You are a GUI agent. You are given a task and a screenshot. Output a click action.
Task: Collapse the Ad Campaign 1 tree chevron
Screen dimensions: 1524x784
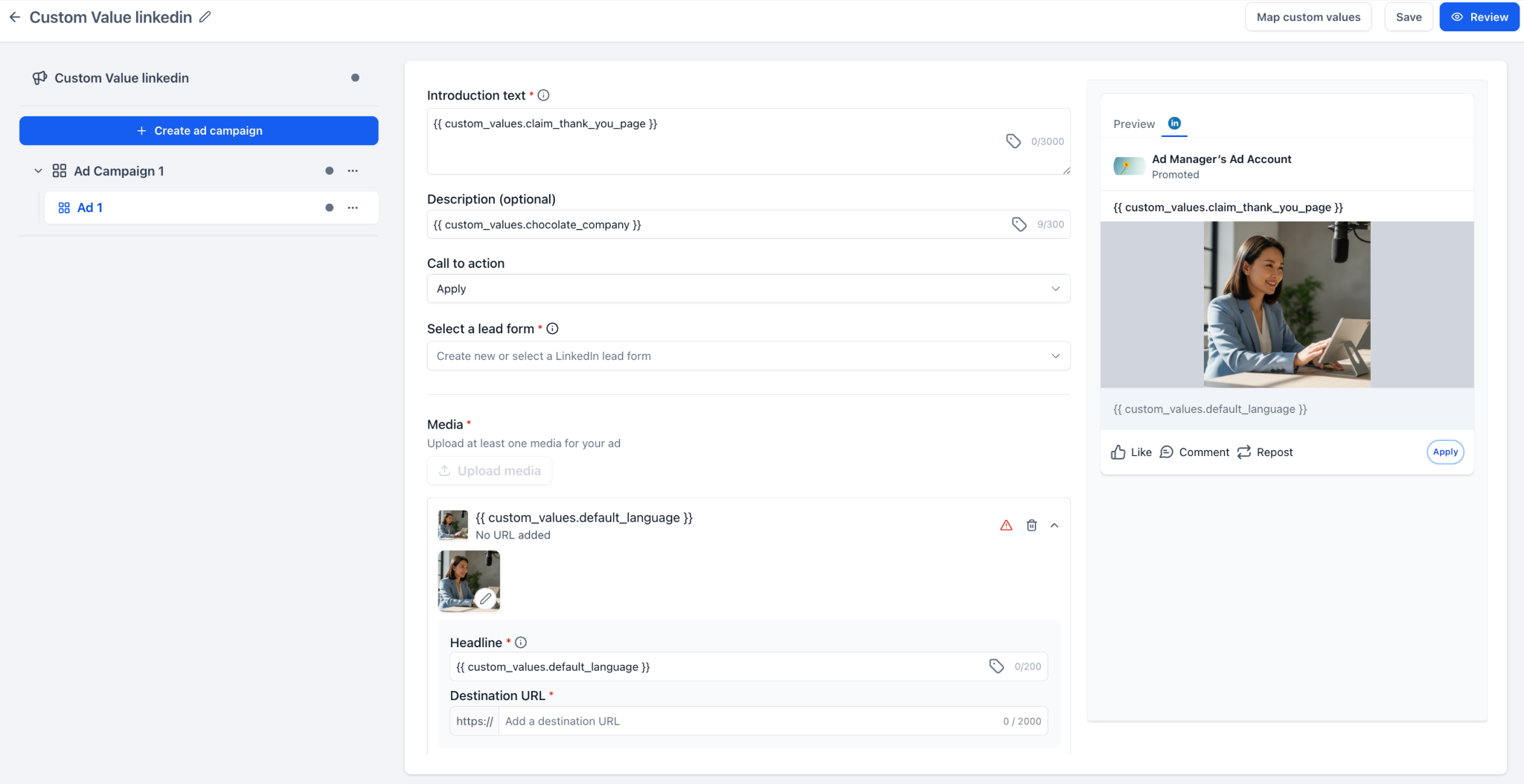coord(38,171)
